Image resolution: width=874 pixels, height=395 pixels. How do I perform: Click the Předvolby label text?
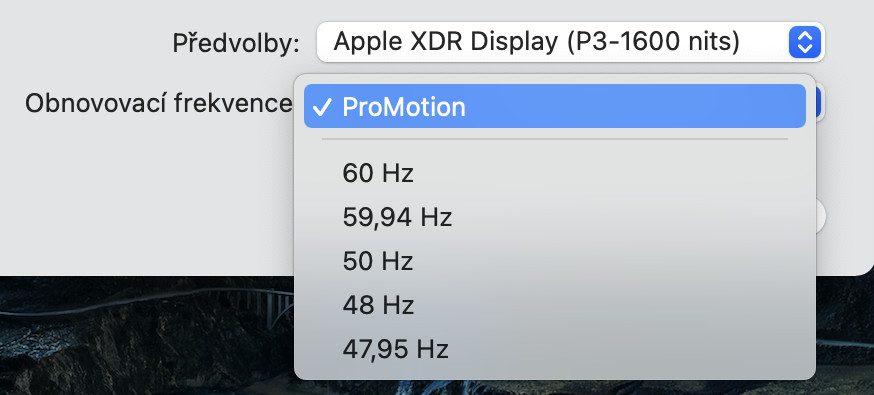[x=236, y=43]
